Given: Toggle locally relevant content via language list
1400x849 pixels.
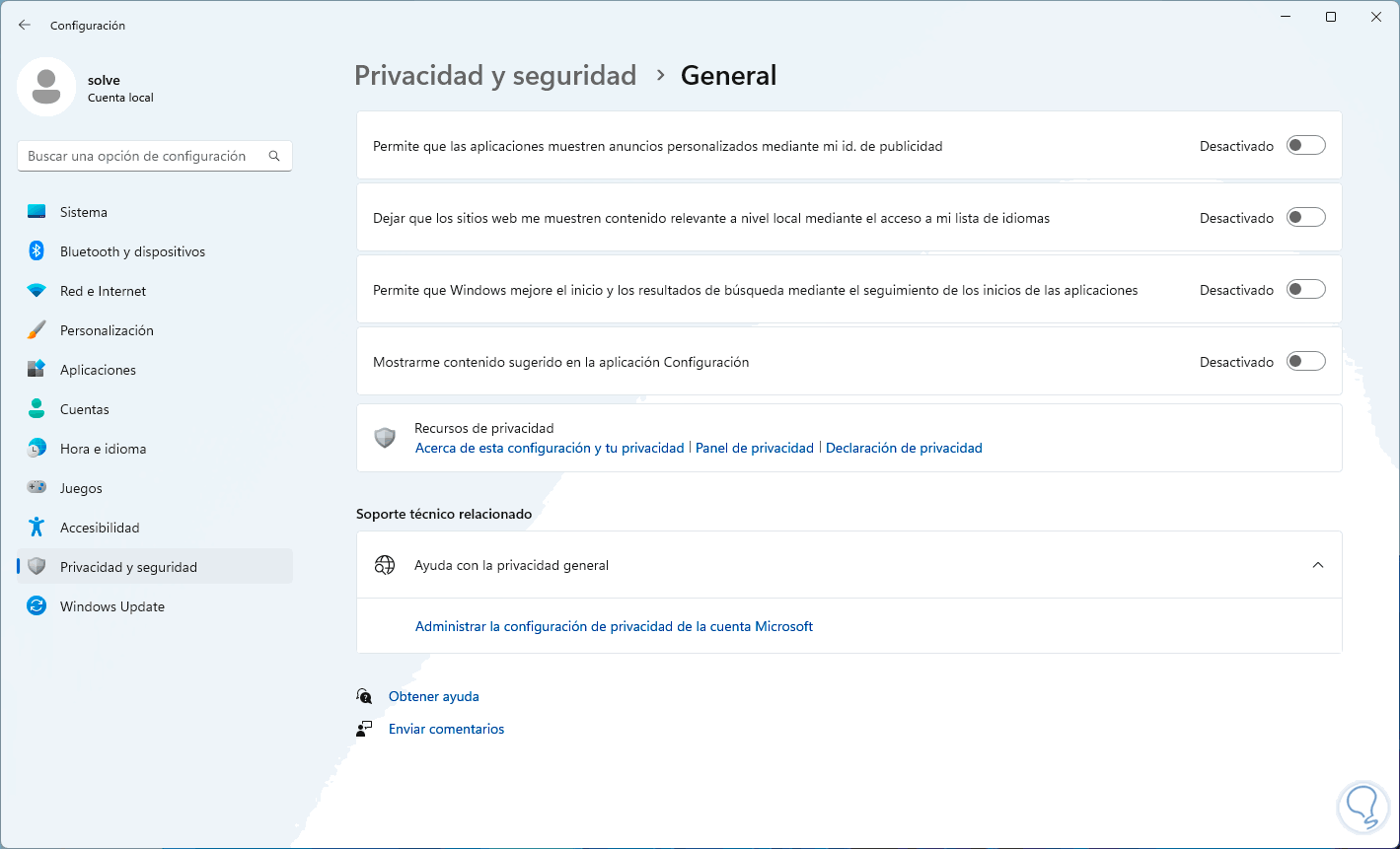Looking at the screenshot, I should 1305,218.
